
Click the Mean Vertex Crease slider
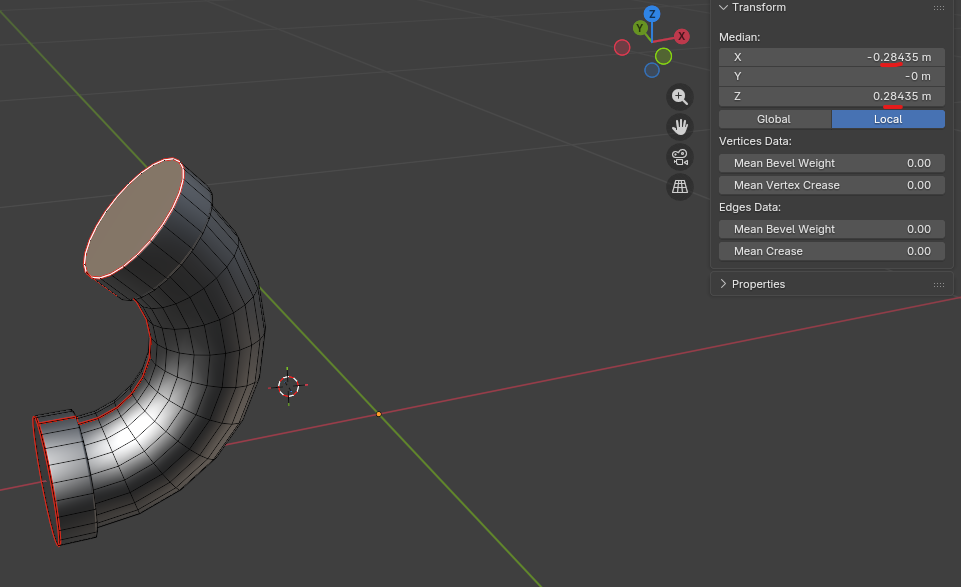click(x=832, y=185)
